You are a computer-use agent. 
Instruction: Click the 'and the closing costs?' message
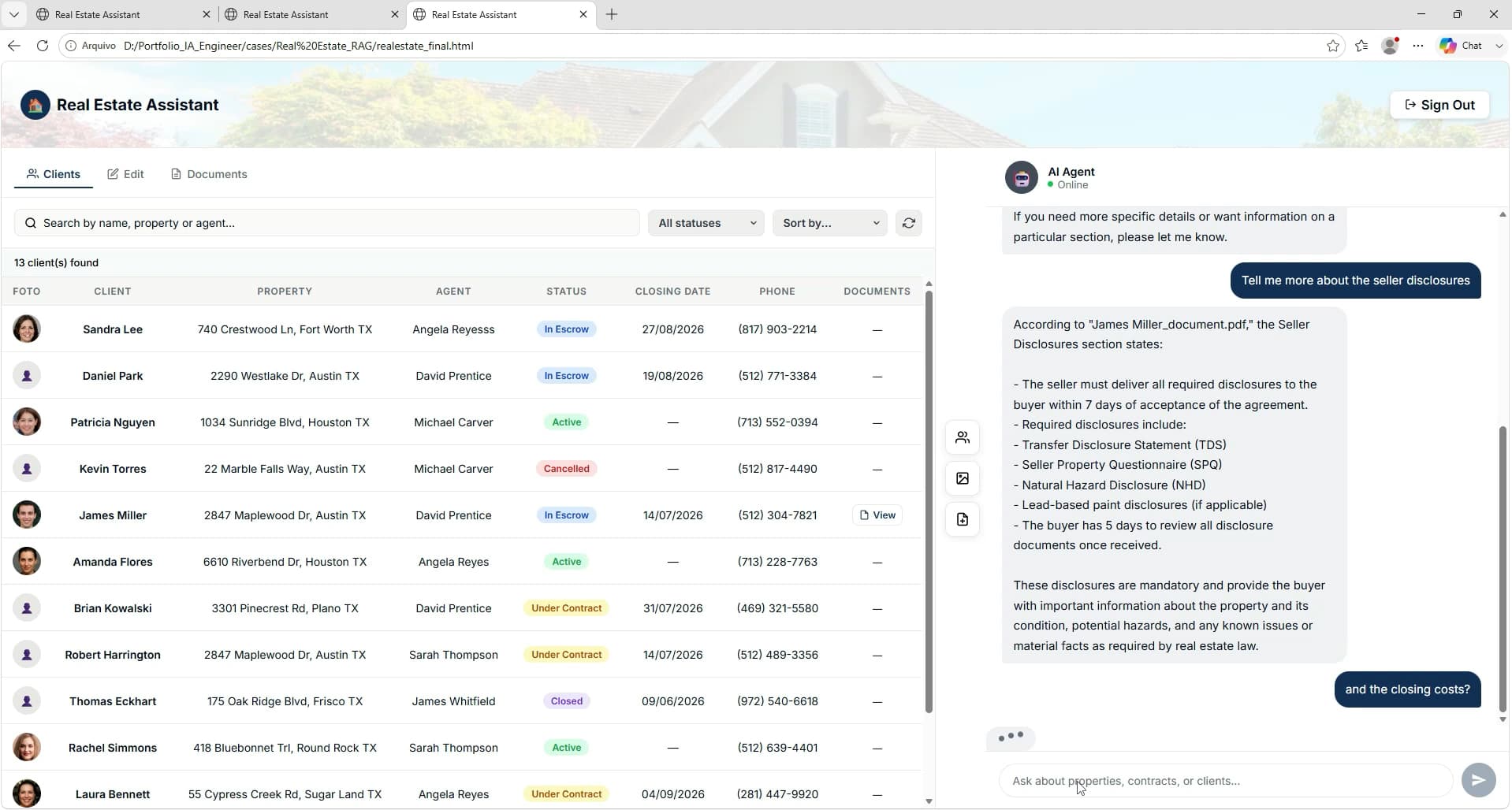tap(1407, 689)
